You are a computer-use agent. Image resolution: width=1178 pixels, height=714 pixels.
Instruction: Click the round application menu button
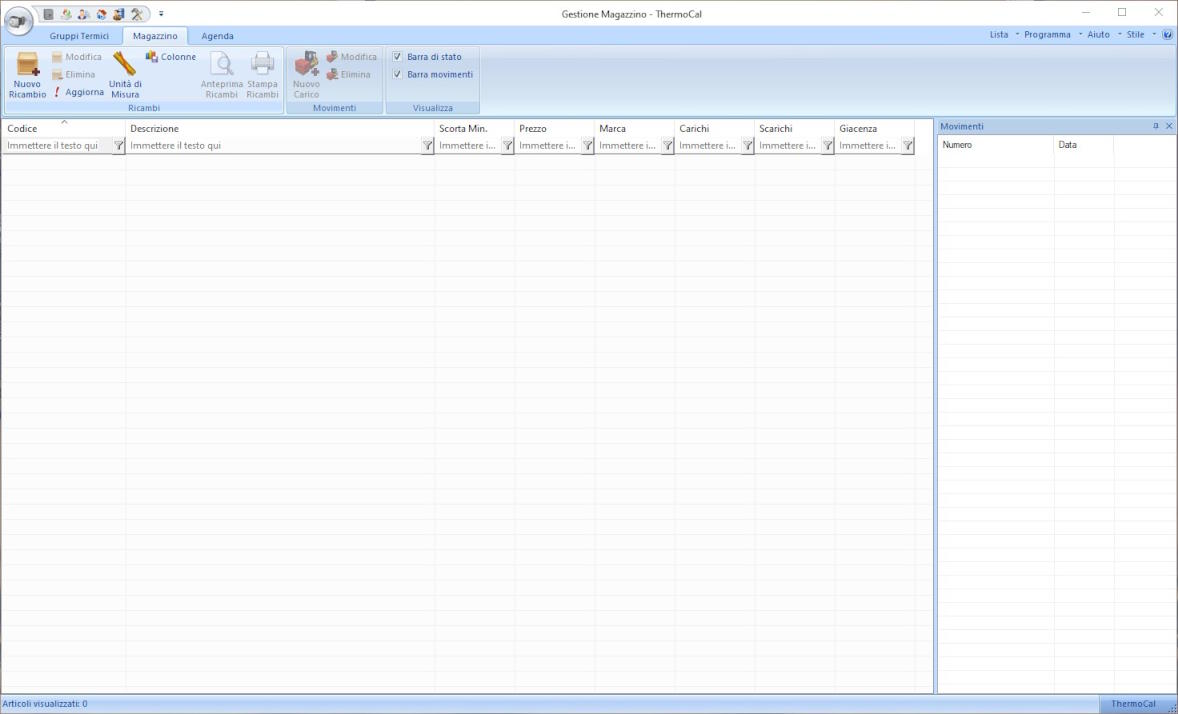(19, 19)
